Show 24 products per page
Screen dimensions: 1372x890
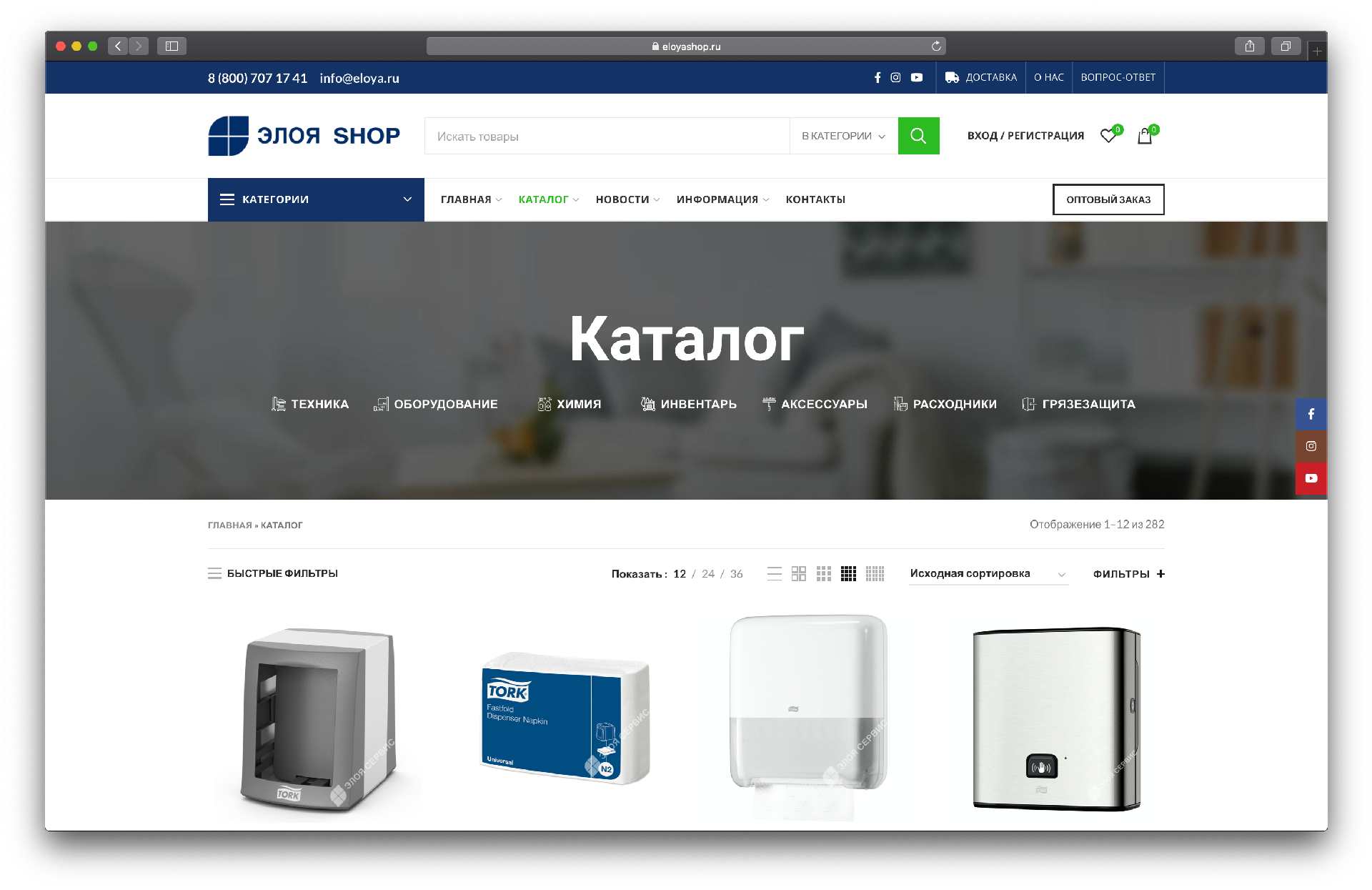coord(707,573)
